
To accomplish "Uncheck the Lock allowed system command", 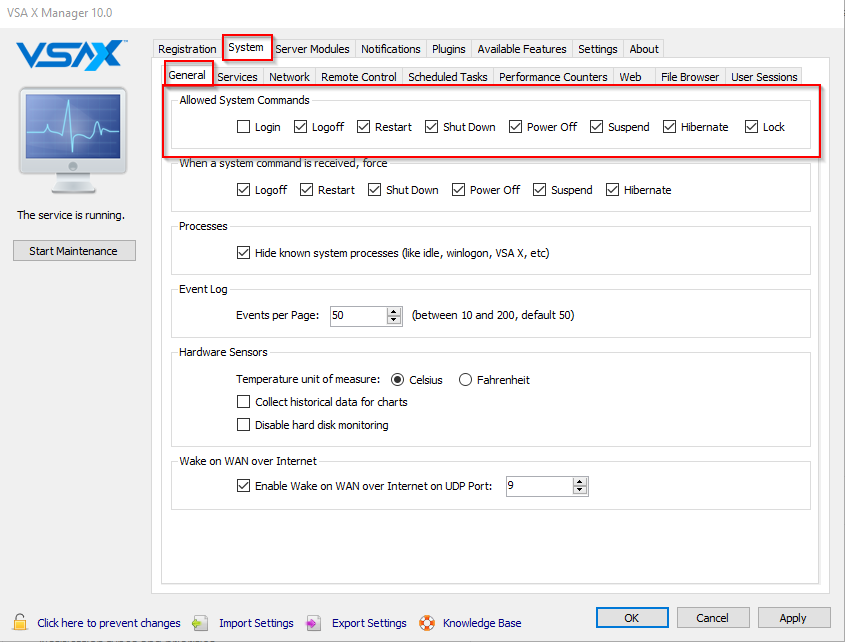I will (752, 127).
